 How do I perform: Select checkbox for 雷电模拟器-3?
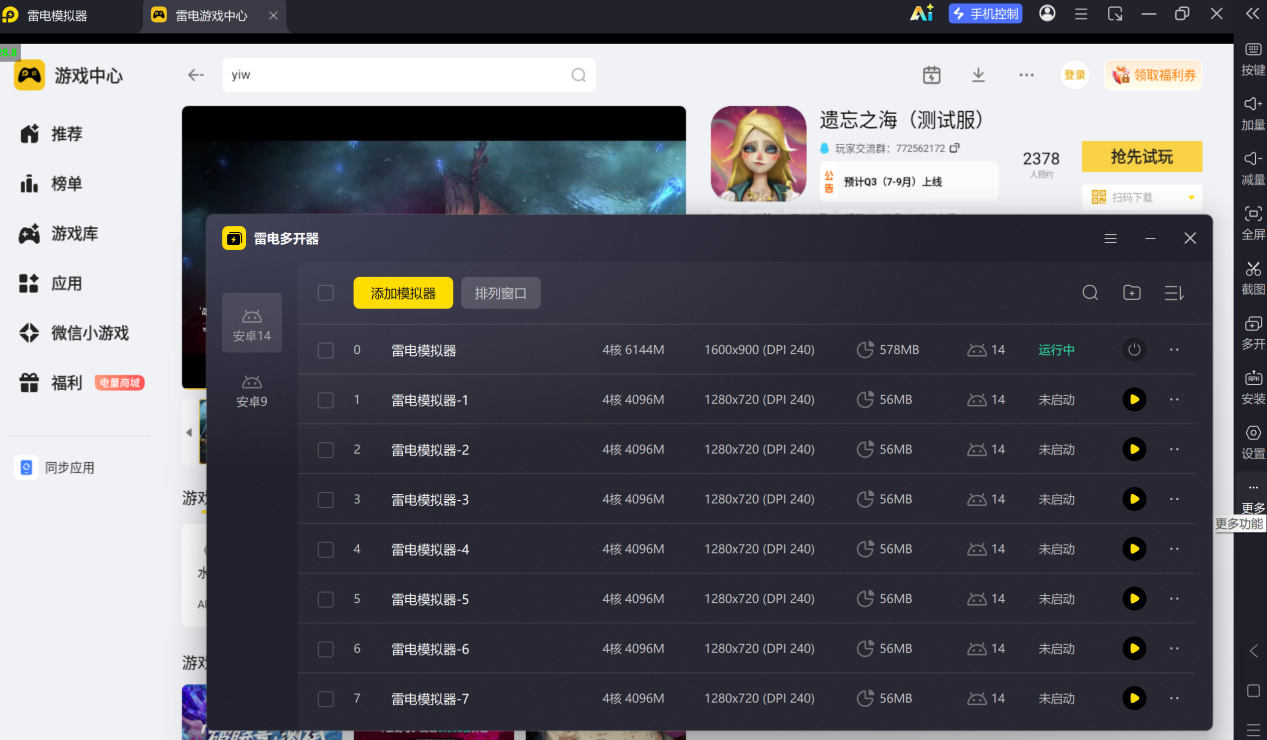click(326, 499)
